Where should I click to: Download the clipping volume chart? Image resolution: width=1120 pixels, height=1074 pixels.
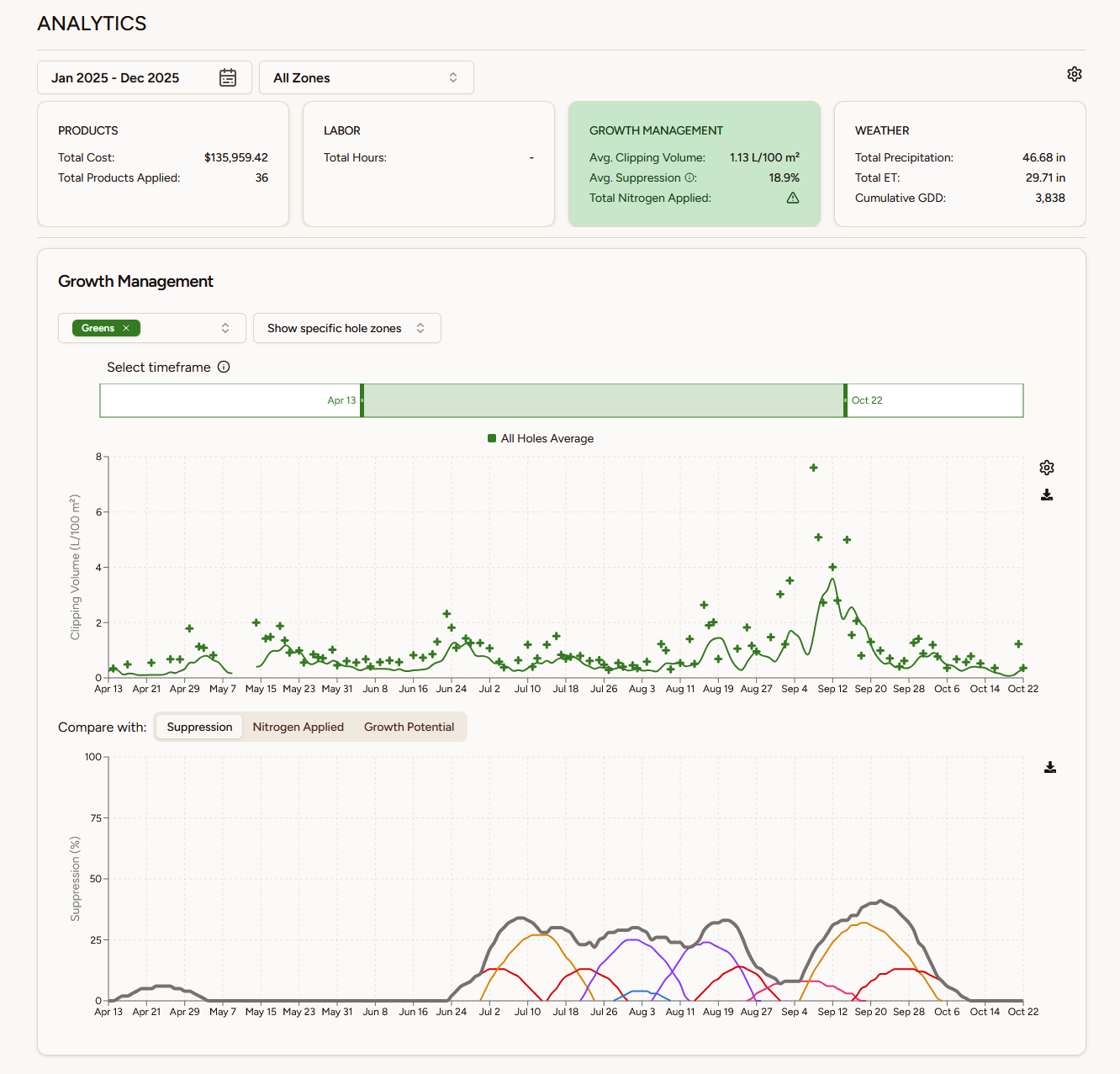tap(1046, 495)
